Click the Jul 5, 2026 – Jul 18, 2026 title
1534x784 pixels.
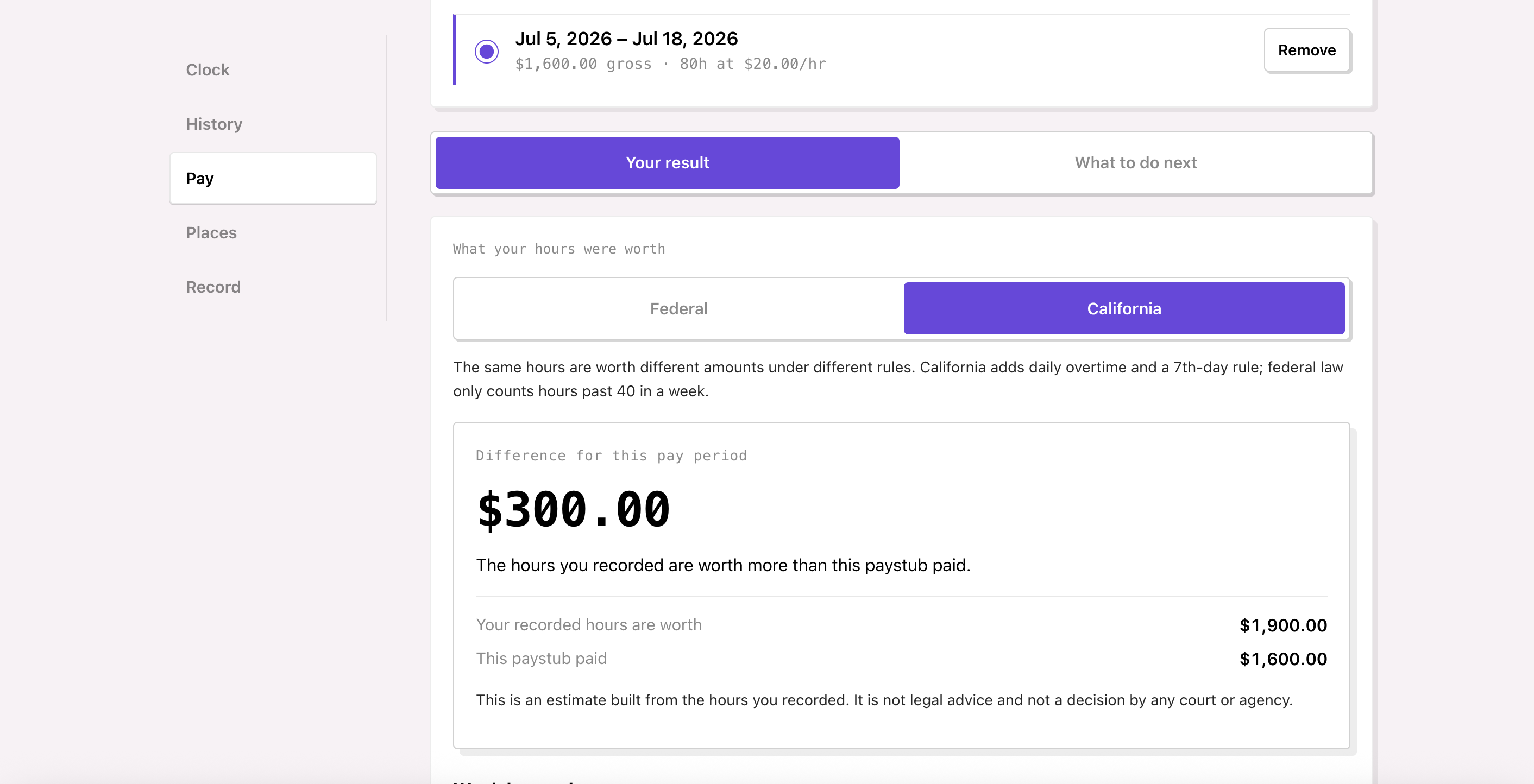pos(626,39)
